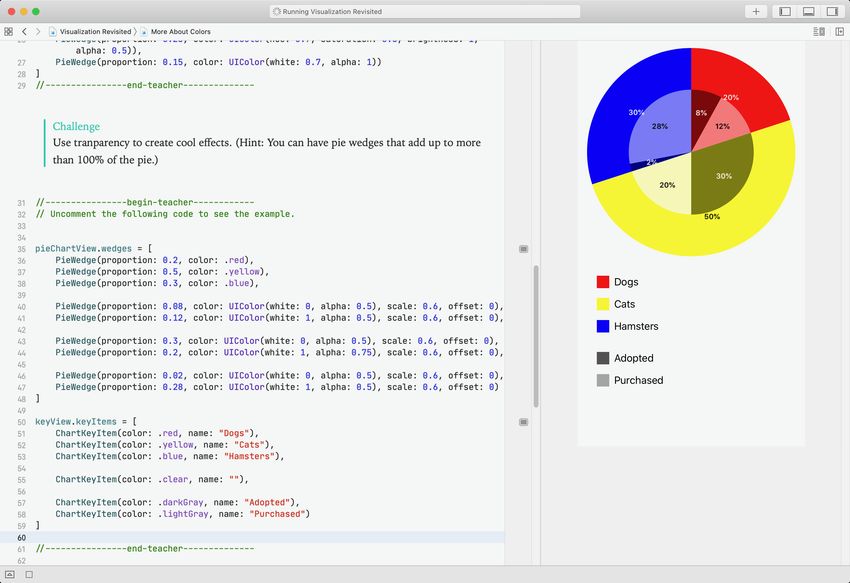850x583 pixels.
Task: Click the plus Library button in toolbar
Action: 756,11
